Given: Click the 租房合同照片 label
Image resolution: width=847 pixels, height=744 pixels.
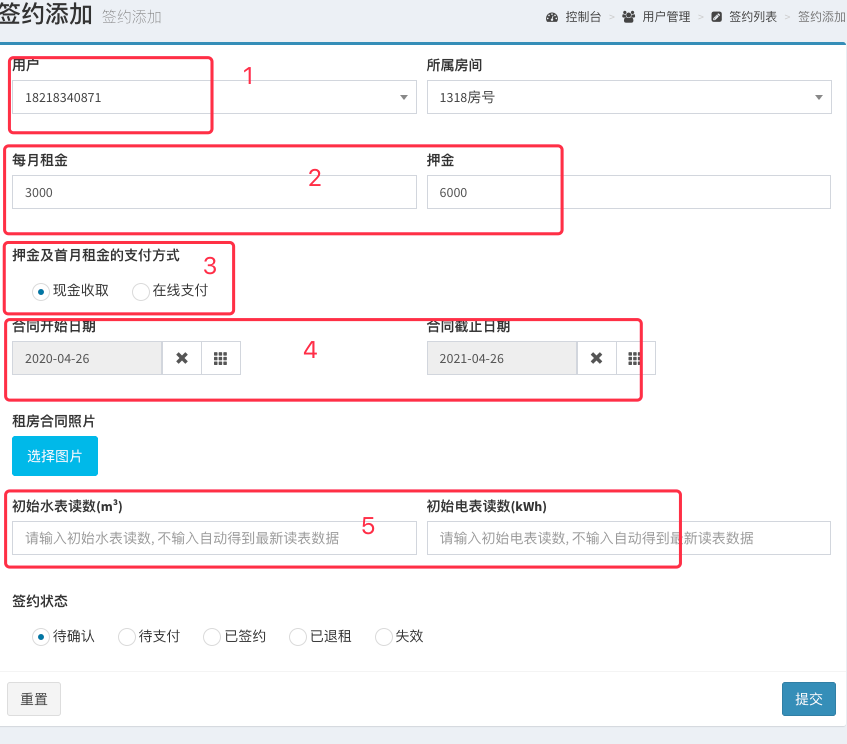Looking at the screenshot, I should click(53, 421).
